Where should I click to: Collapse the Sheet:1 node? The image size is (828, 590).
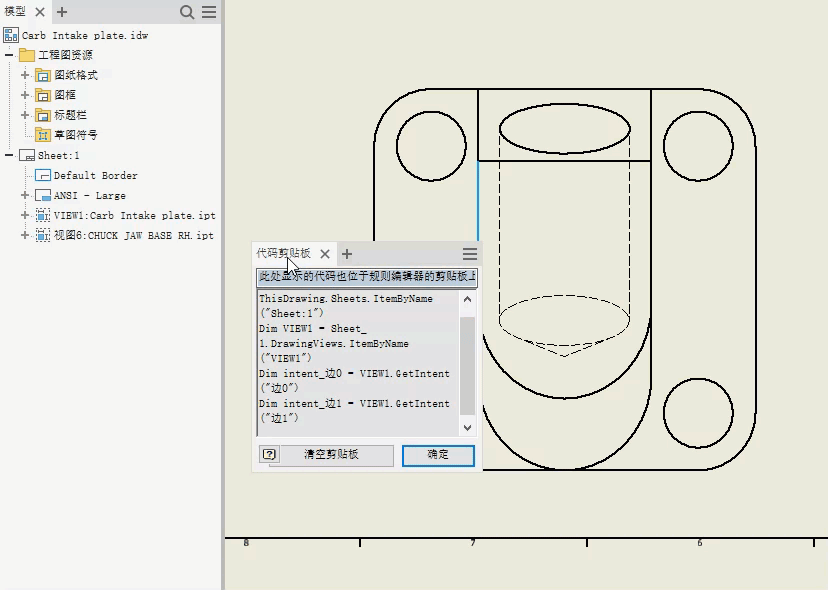click(x=9, y=155)
